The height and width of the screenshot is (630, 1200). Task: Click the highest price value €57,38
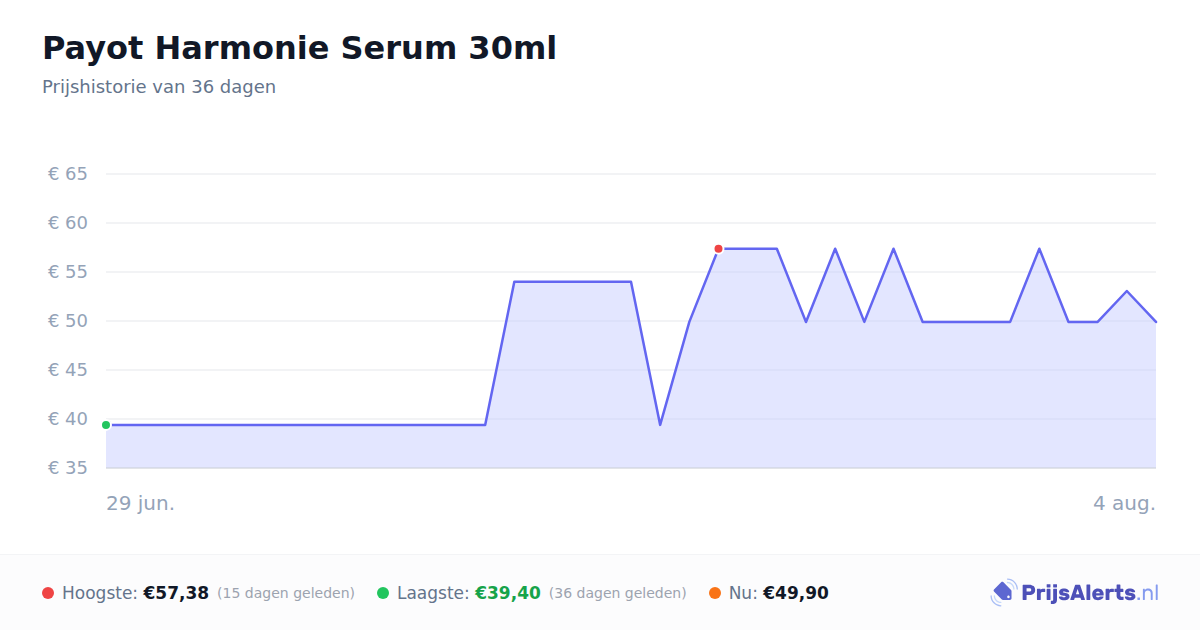[x=176, y=593]
